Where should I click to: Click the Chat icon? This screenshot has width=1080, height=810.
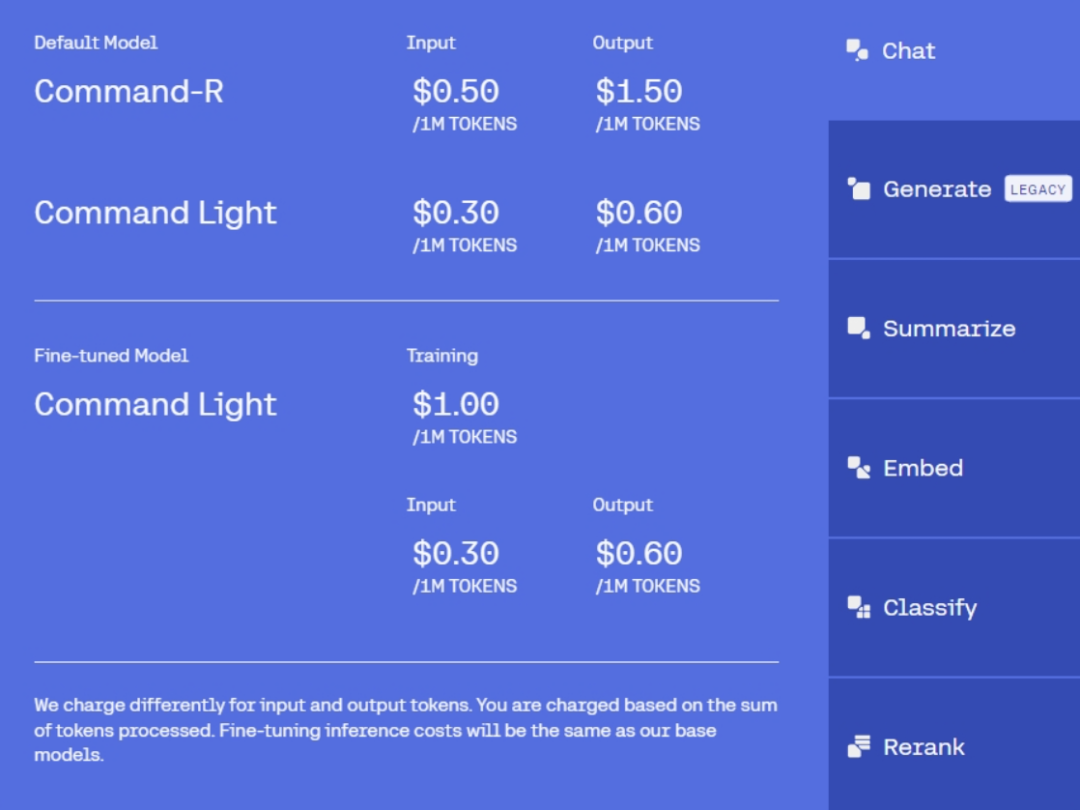pyautogui.click(x=857, y=50)
